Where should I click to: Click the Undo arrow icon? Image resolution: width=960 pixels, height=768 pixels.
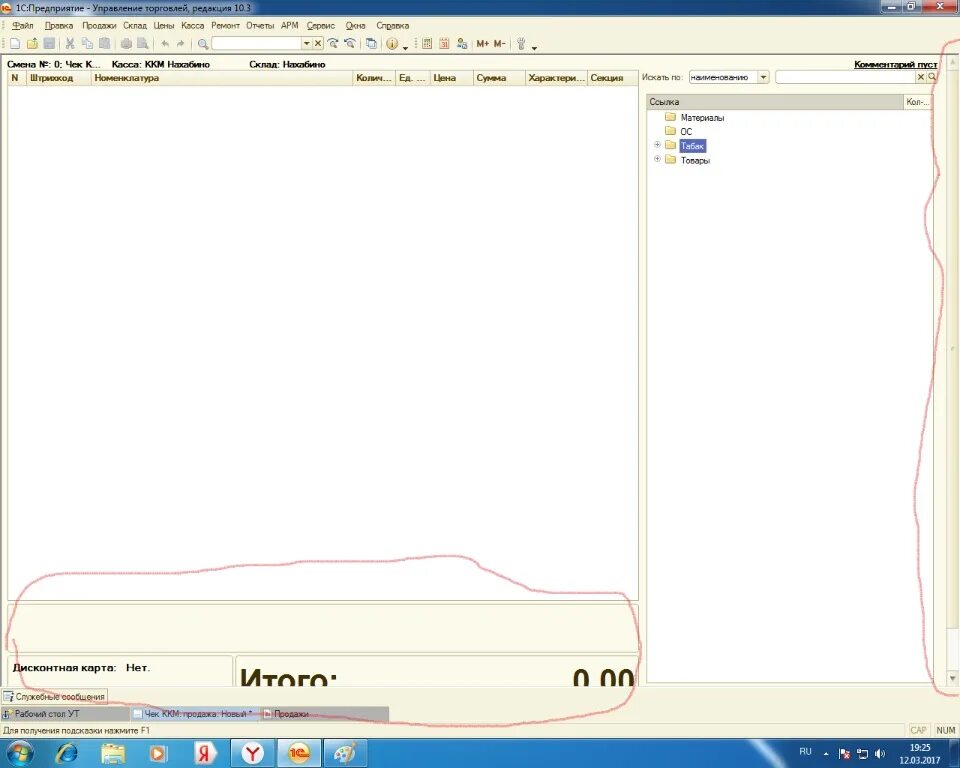165,43
